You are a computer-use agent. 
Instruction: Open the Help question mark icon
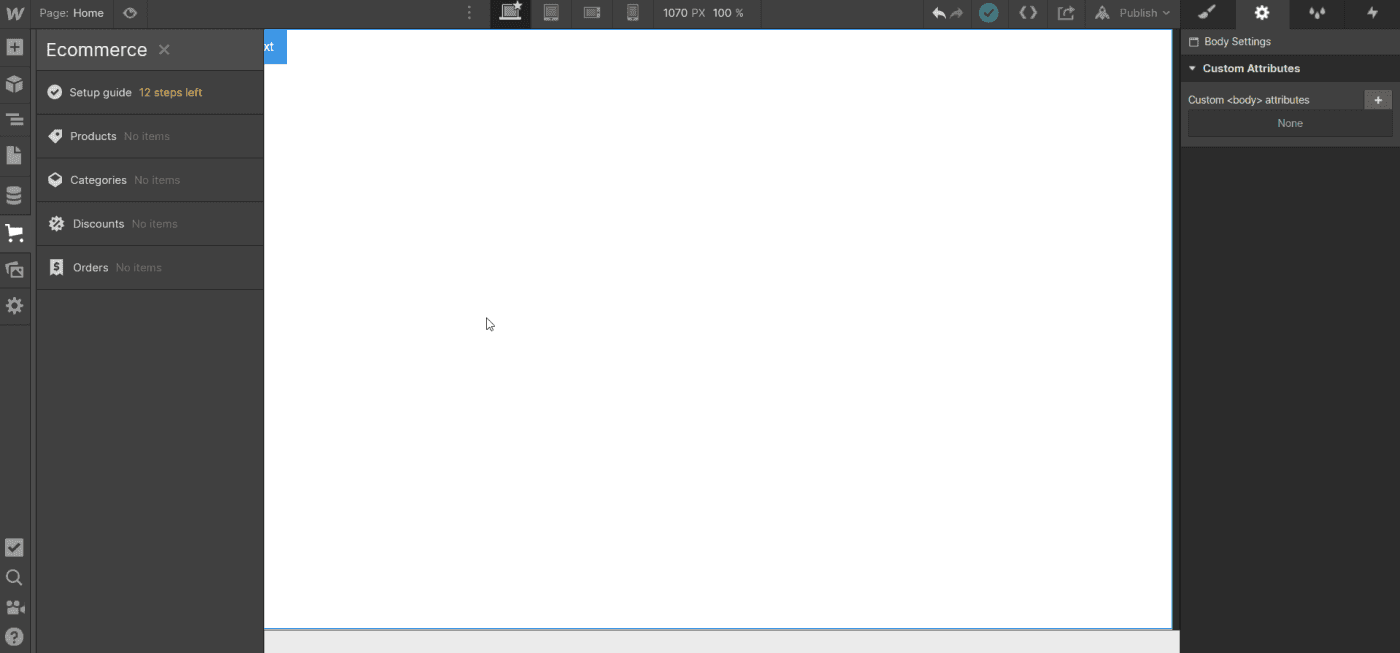pyautogui.click(x=14, y=637)
